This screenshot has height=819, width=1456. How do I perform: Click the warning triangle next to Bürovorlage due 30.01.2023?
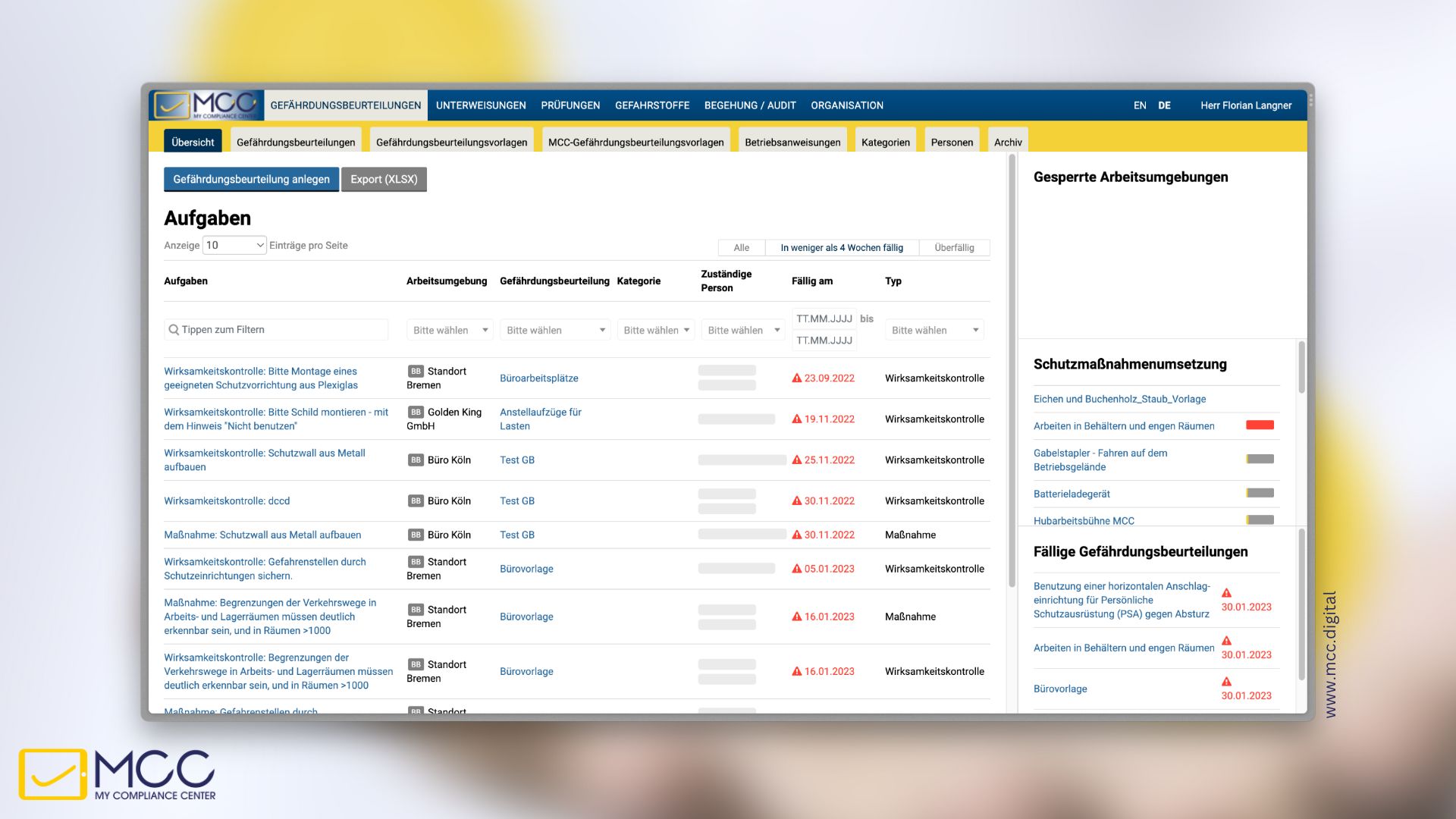1226,682
